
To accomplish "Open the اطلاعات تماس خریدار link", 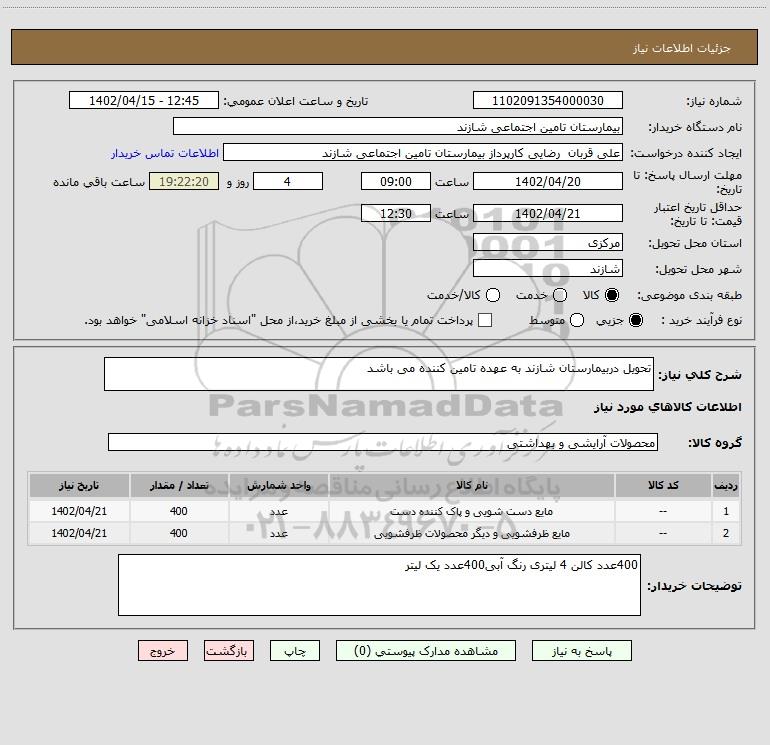I will (x=165, y=153).
